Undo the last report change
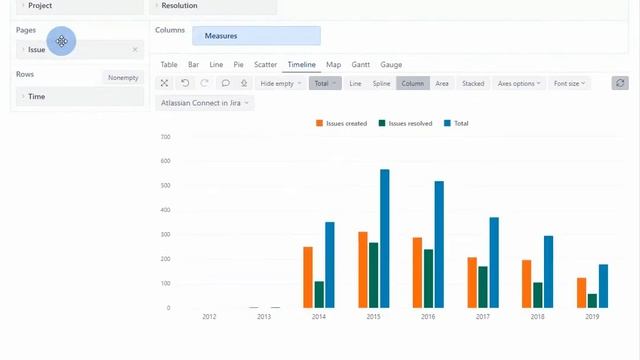Image resolution: width=640 pixels, height=360 pixels. 185,83
